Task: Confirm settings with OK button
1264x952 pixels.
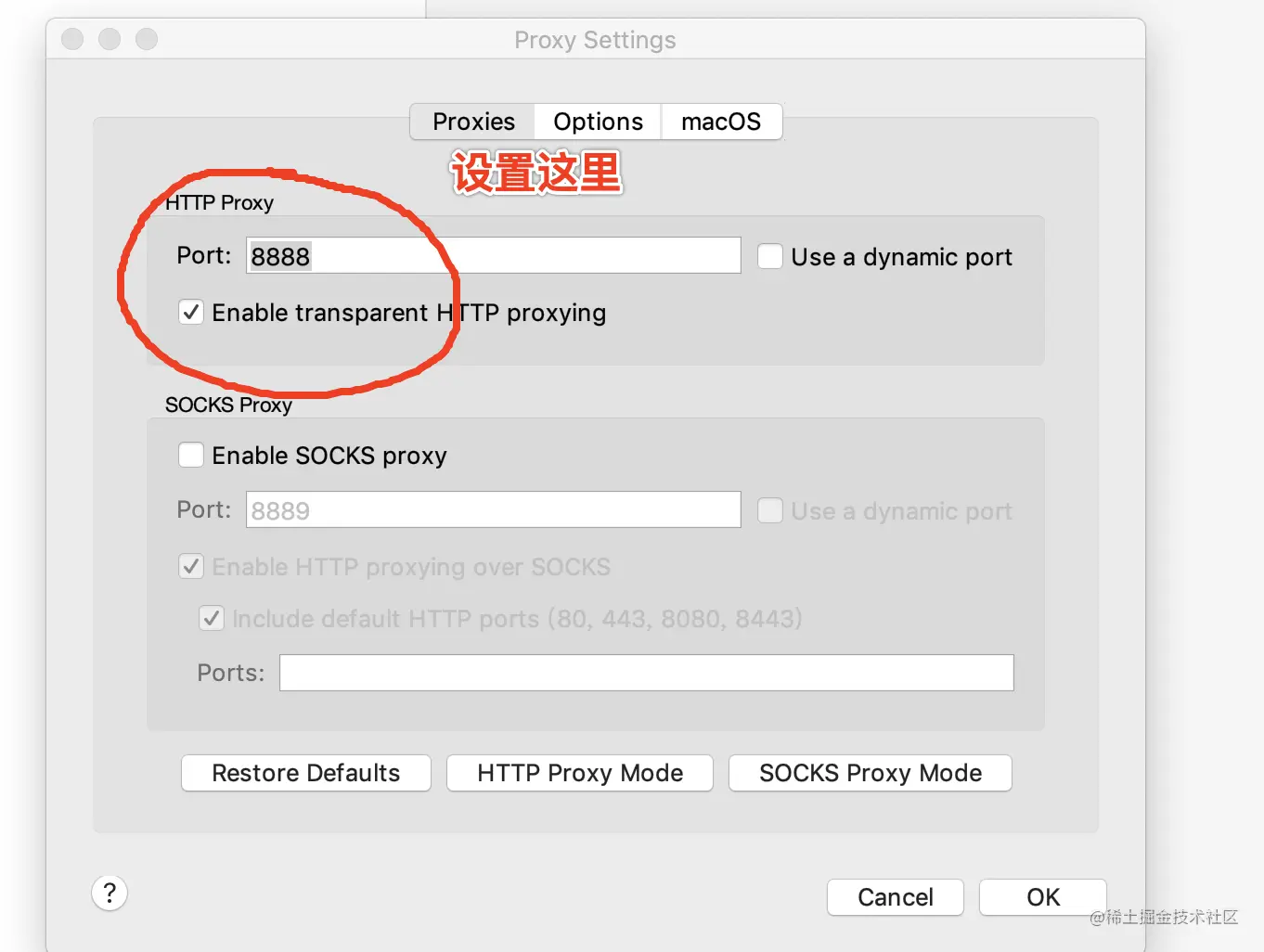Action: pyautogui.click(x=1043, y=897)
